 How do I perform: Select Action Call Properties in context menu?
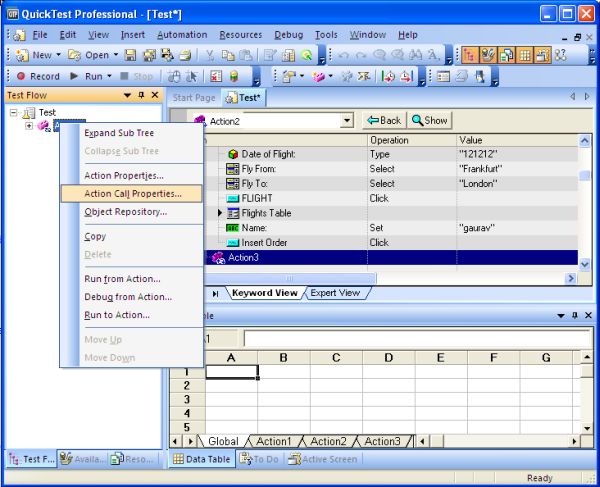[x=132, y=194]
